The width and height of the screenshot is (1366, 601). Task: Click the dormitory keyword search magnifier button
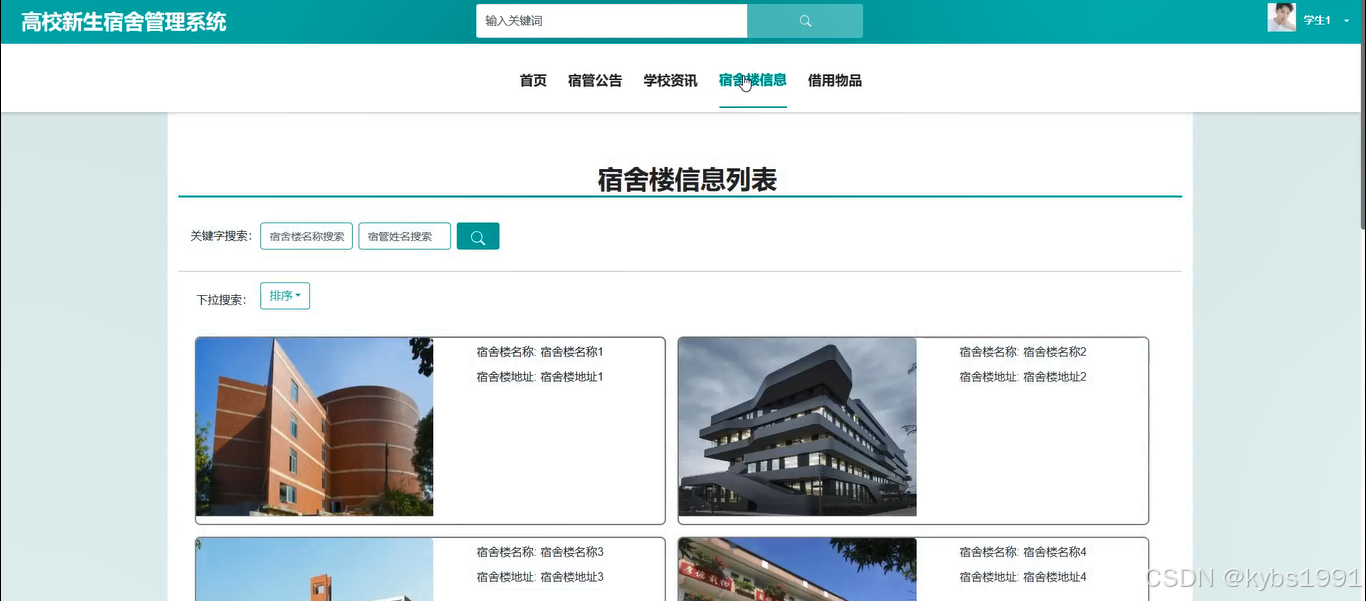pos(478,236)
